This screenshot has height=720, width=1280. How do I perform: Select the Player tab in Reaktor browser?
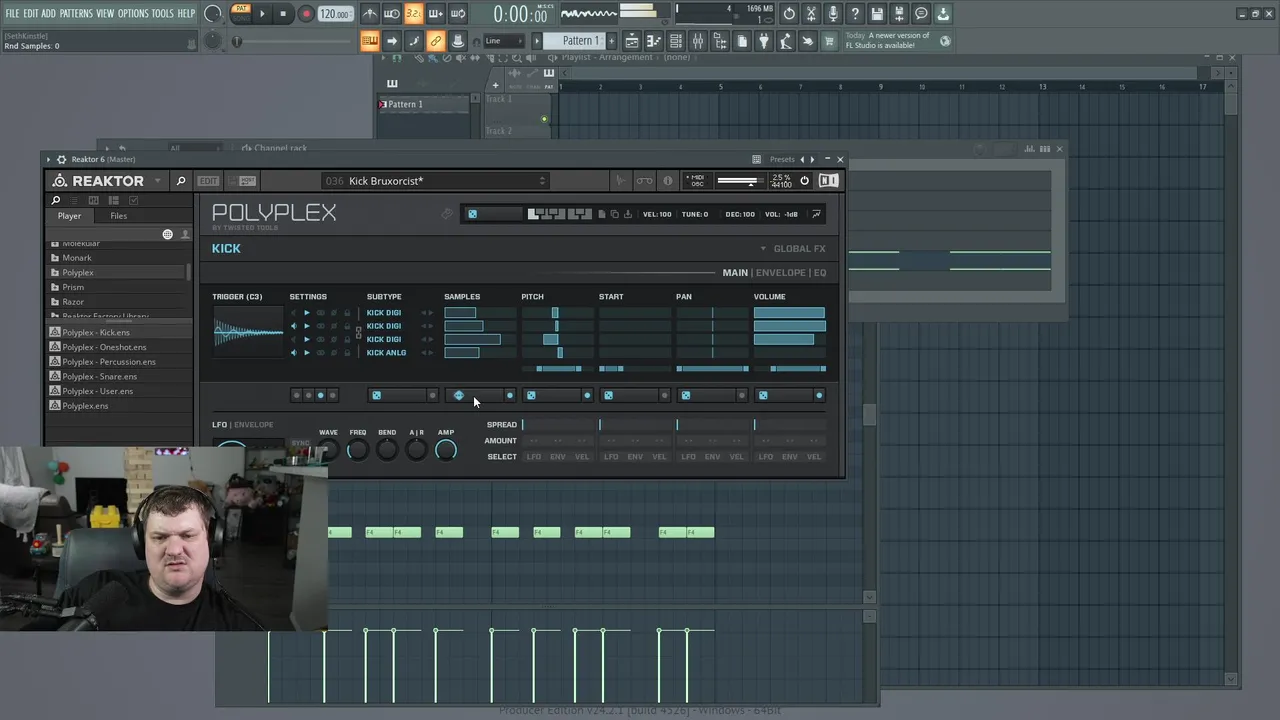69,216
